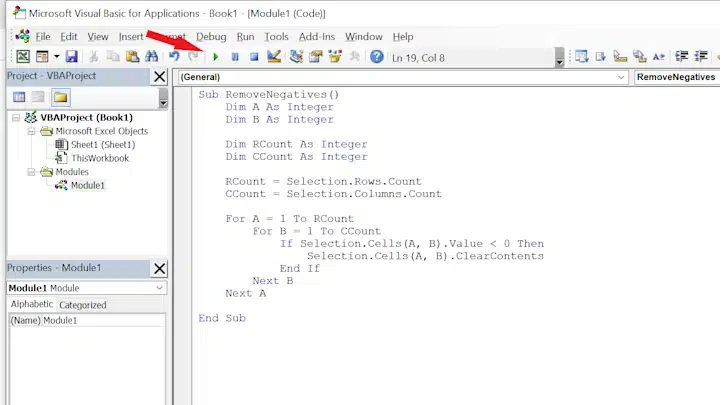Select Sheet1 (Sheet1) in project tree
720x405 pixels.
click(103, 145)
